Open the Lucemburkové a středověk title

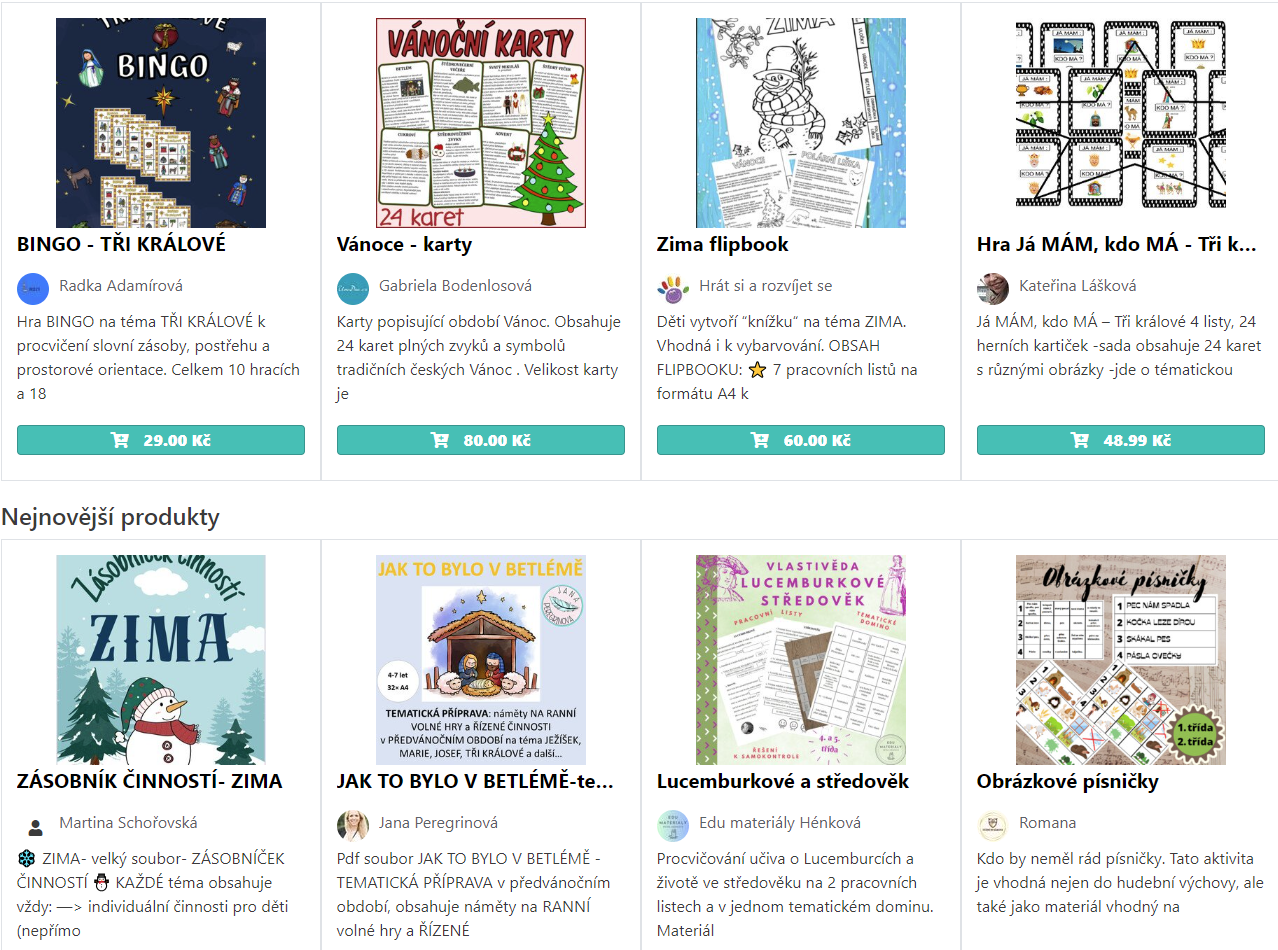[783, 781]
